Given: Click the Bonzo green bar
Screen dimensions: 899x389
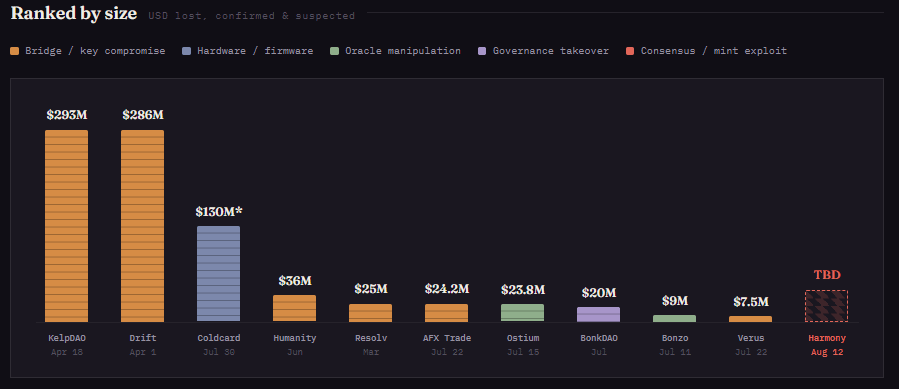Looking at the screenshot, I should 674,318.
